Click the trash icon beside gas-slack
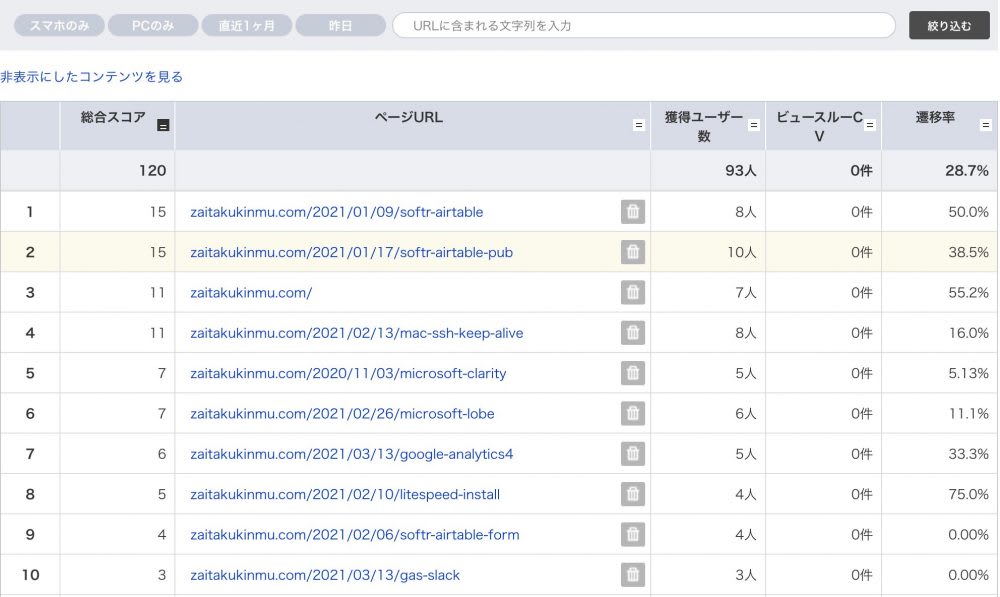1000x597 pixels. pos(633,575)
